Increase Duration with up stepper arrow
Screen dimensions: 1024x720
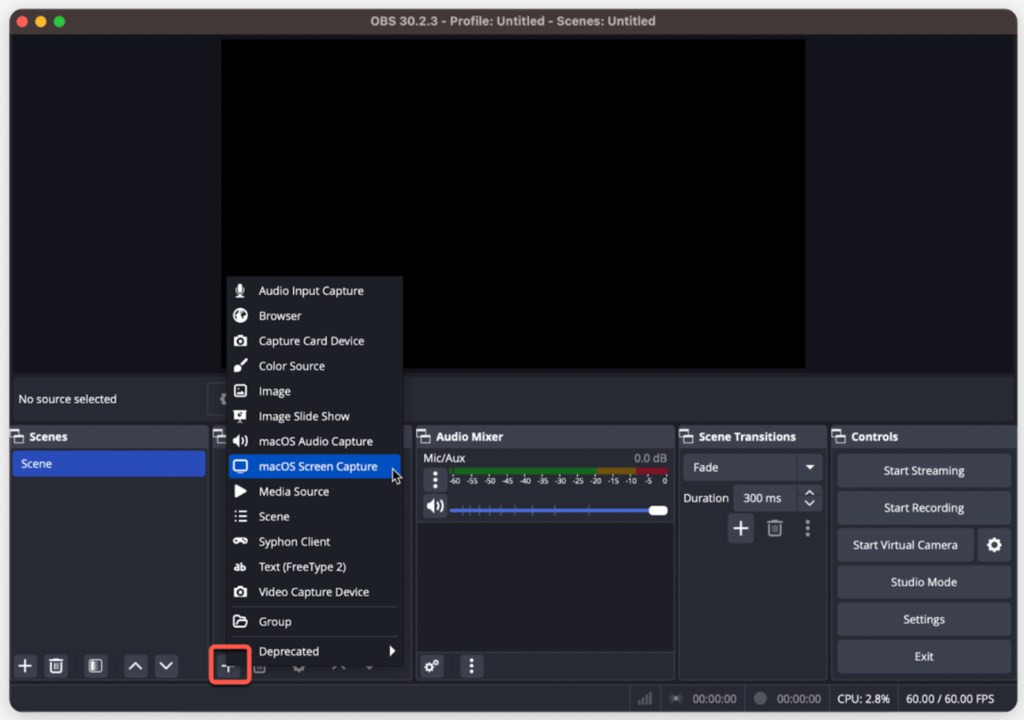(809, 492)
